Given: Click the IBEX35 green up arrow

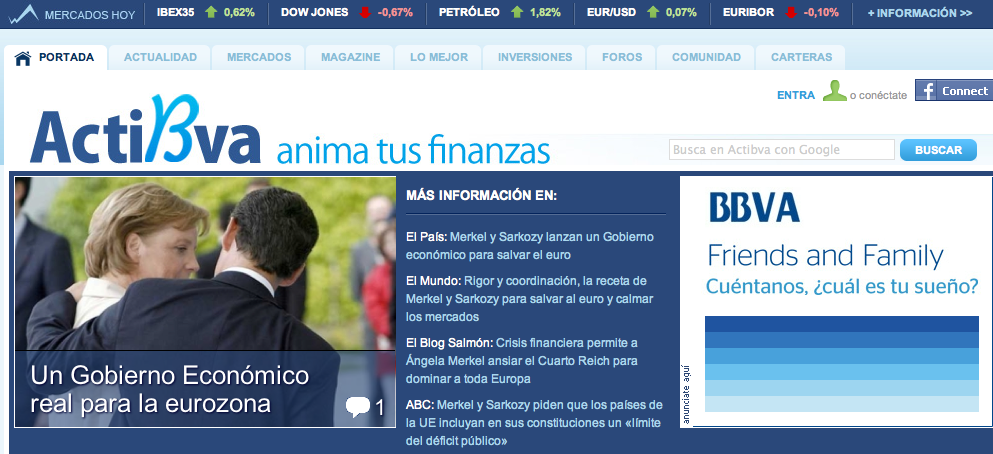Looking at the screenshot, I should tap(211, 12).
